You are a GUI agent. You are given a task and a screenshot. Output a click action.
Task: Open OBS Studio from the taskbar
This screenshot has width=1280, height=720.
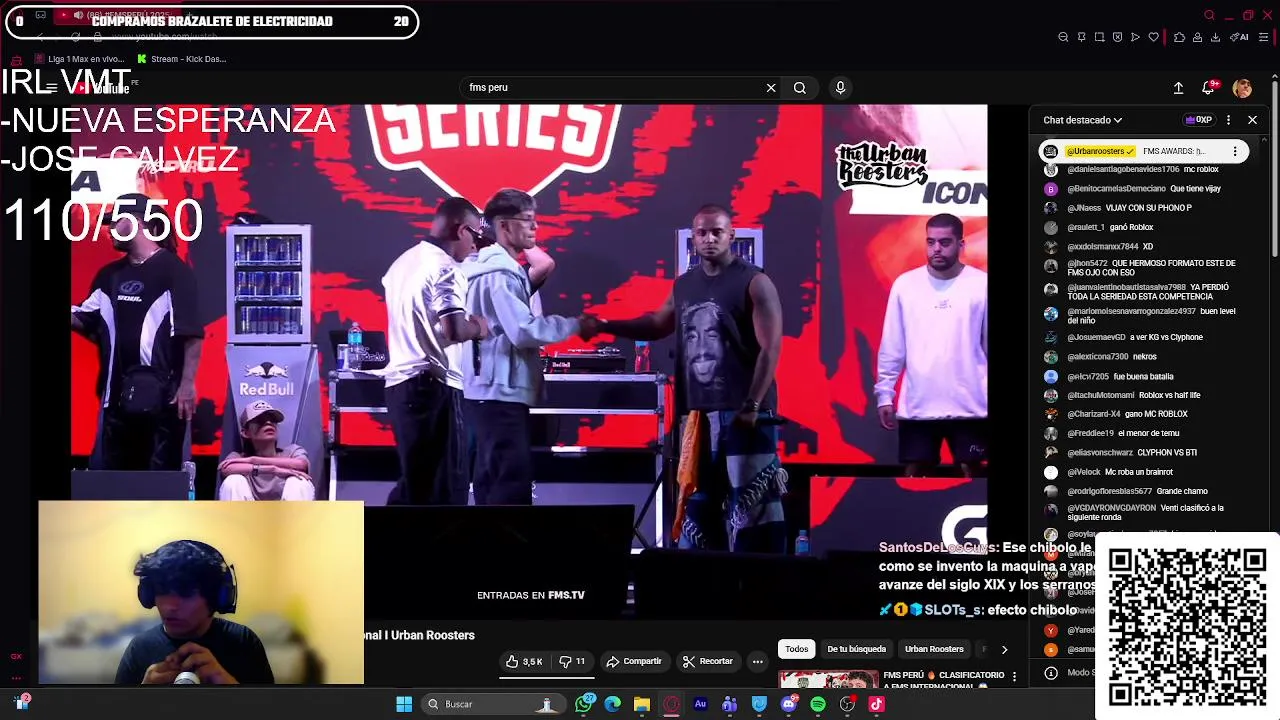[847, 704]
